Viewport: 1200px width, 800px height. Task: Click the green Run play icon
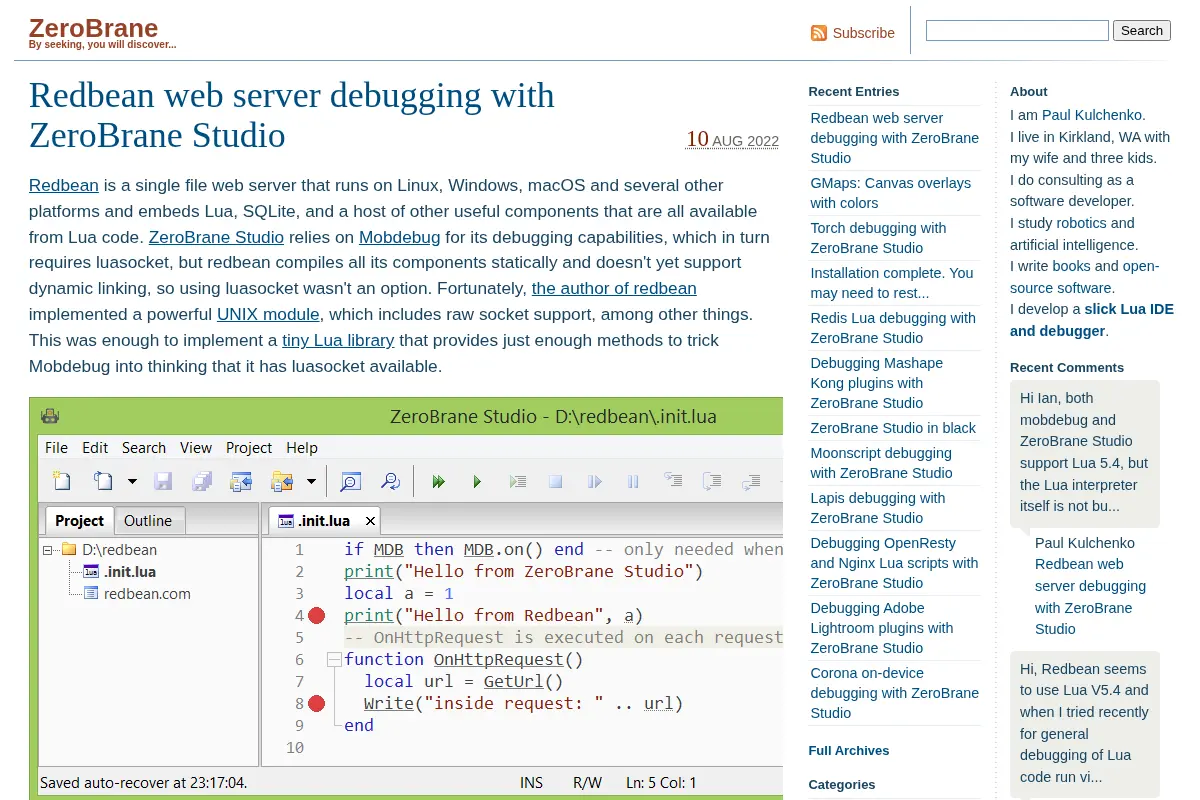(x=477, y=482)
